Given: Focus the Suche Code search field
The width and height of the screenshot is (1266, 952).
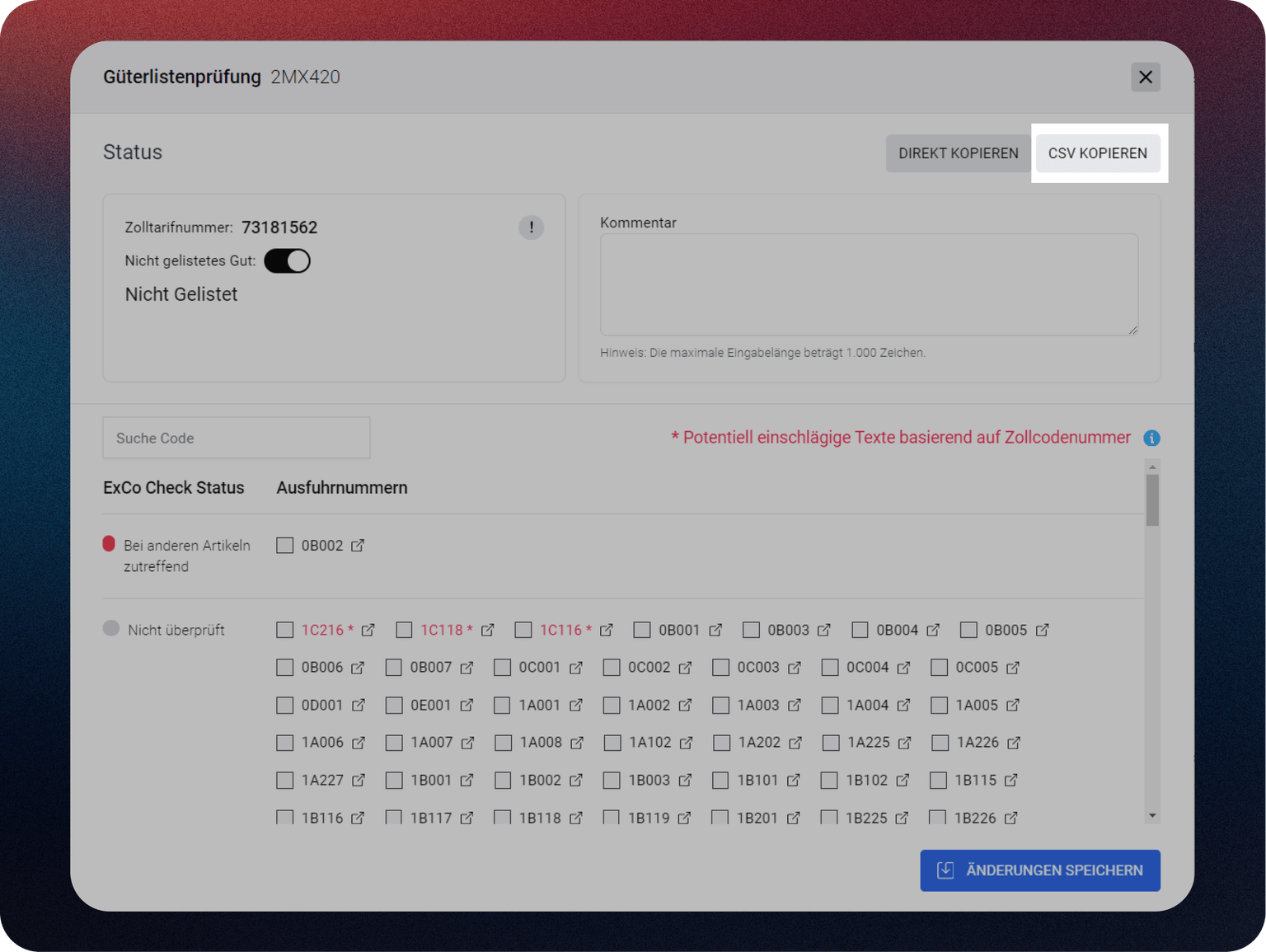Looking at the screenshot, I should tap(237, 438).
